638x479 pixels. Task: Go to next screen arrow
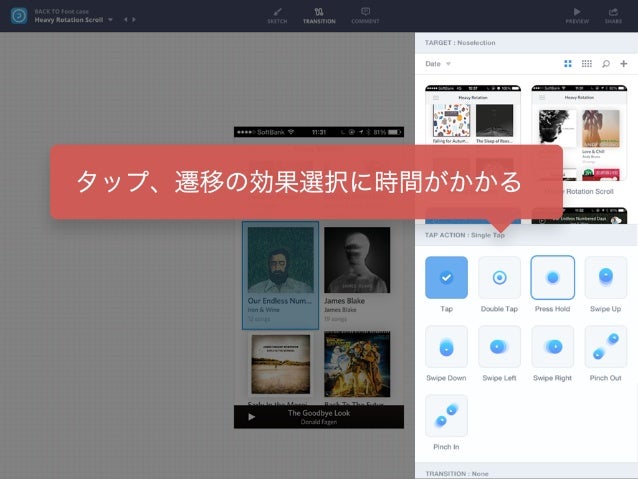point(134,19)
